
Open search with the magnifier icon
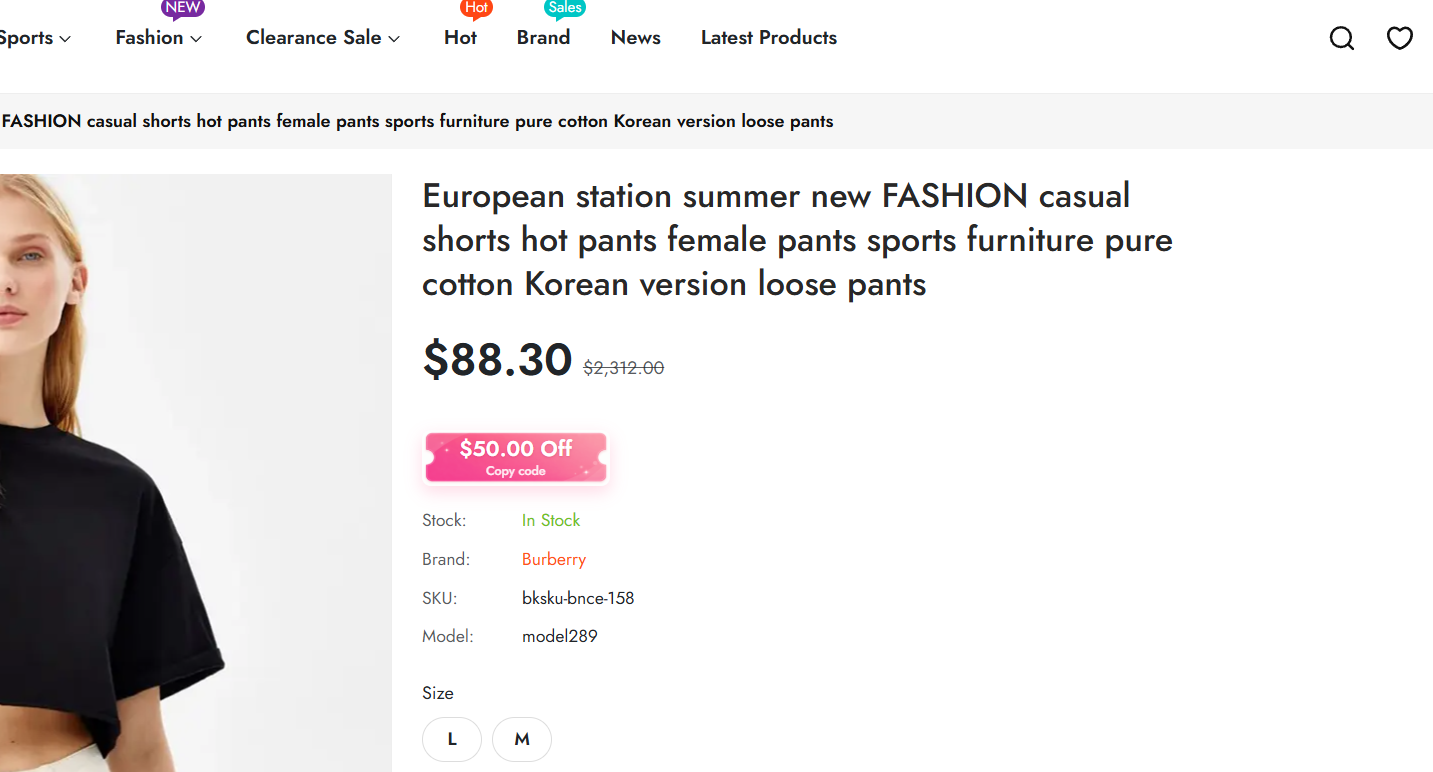point(1341,38)
